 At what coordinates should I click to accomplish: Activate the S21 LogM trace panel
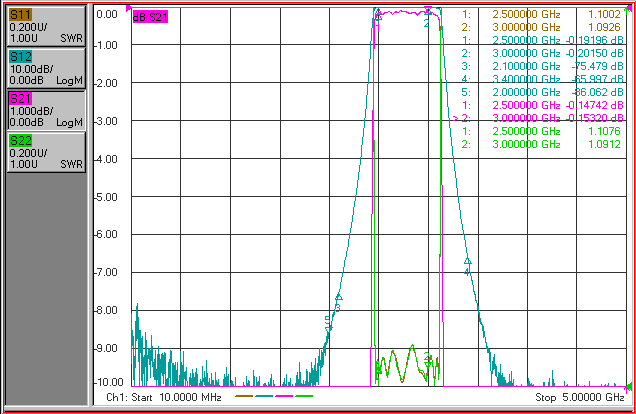click(x=46, y=110)
